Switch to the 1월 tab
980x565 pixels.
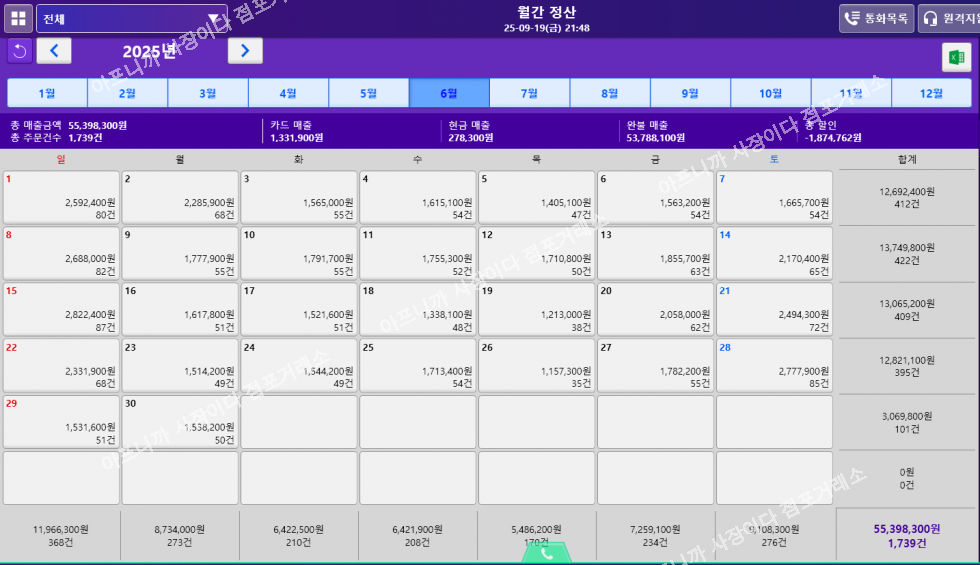[x=47, y=93]
